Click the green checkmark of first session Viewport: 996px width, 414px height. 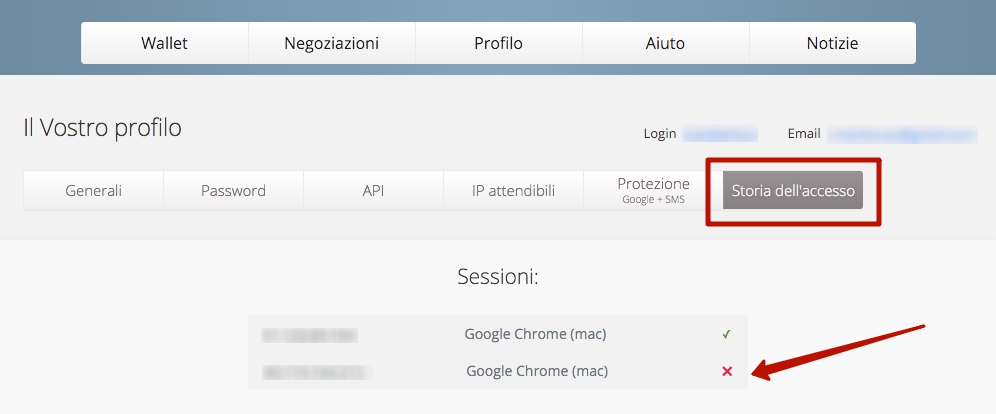click(727, 334)
